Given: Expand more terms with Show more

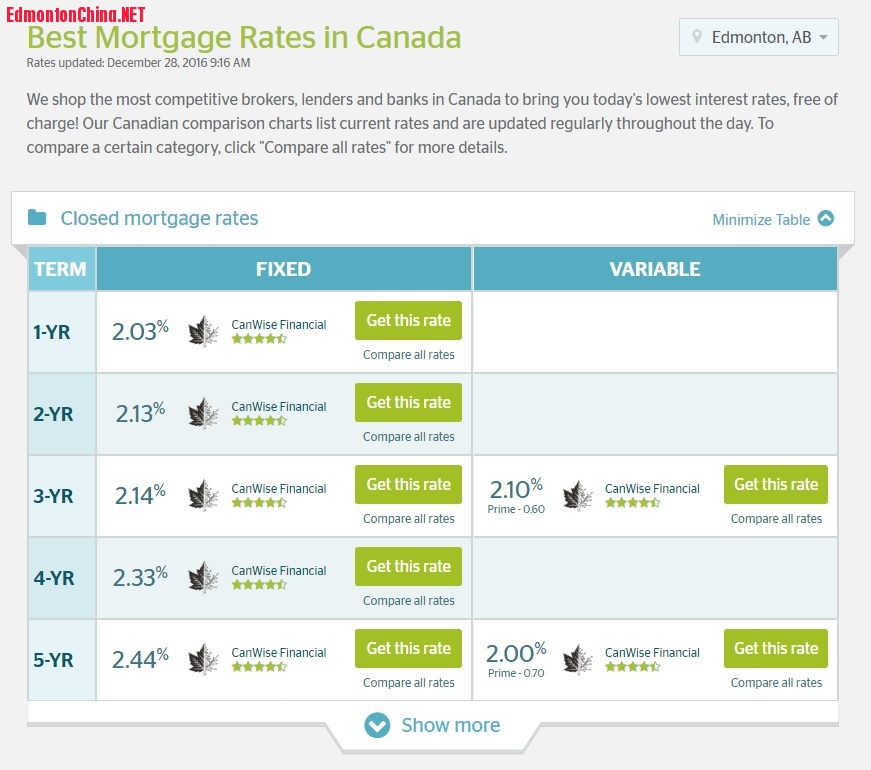Looking at the screenshot, I should tap(450, 726).
